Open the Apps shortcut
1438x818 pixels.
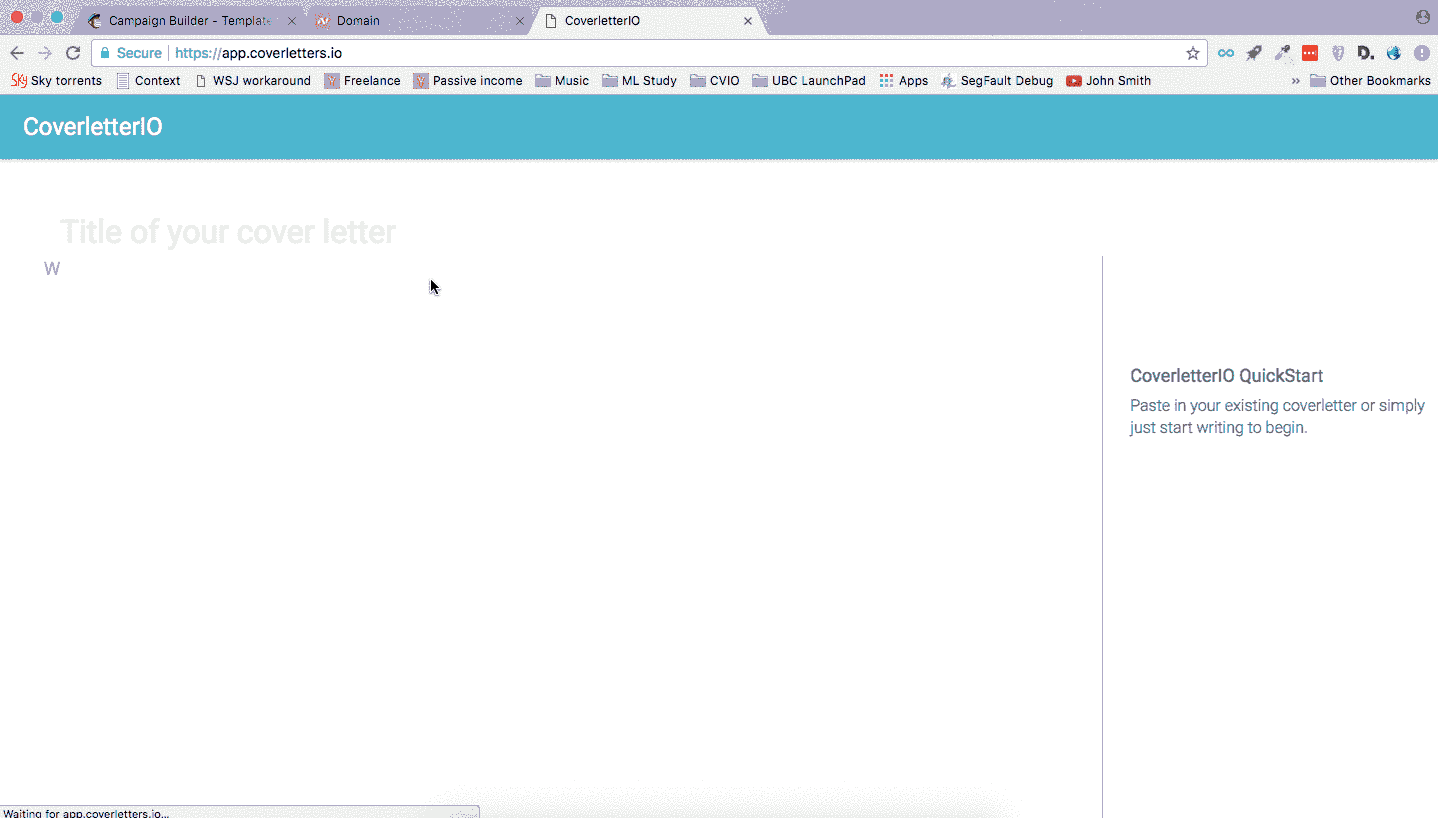click(x=904, y=81)
